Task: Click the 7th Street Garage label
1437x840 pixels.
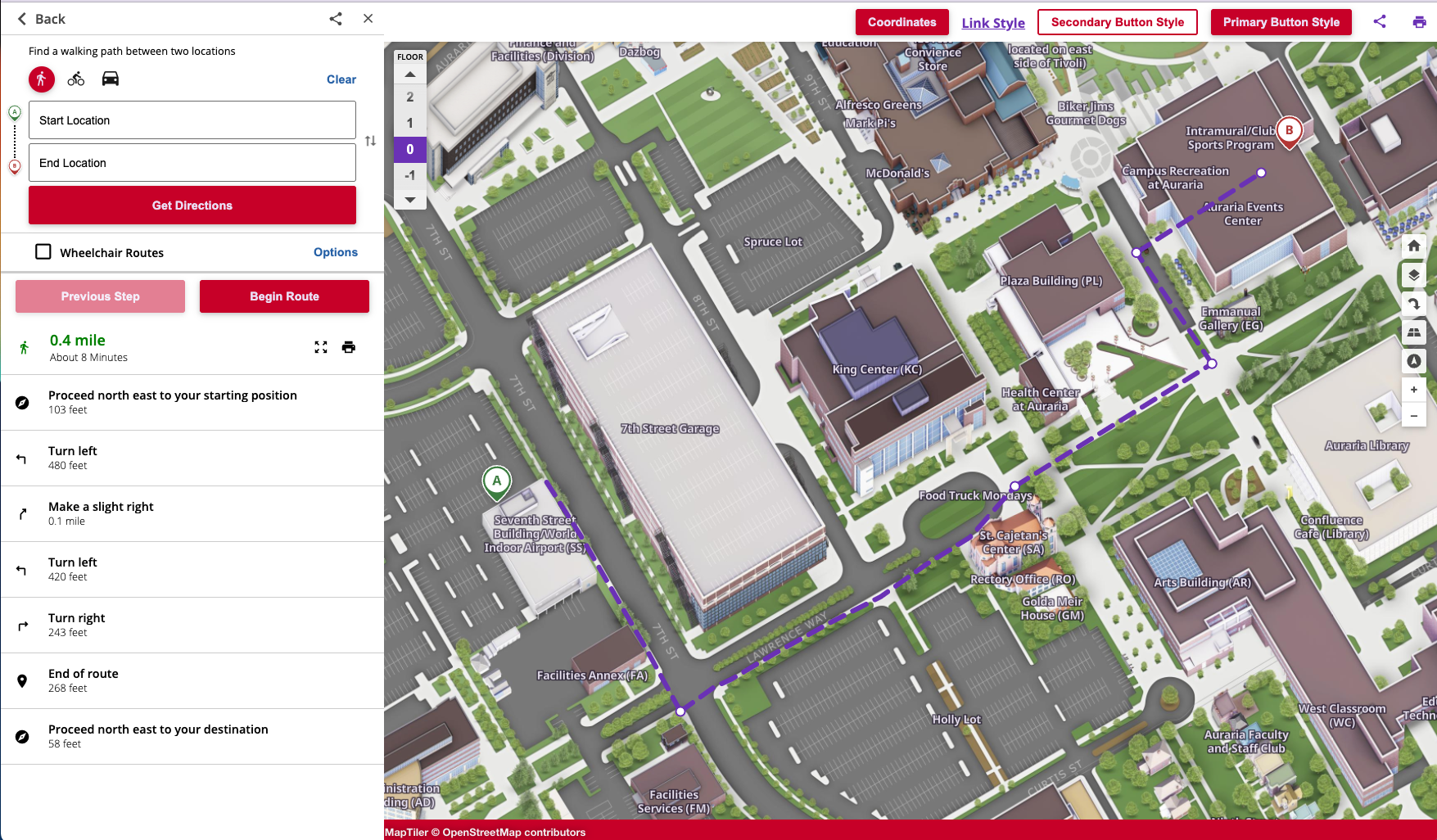Action: 670,428
